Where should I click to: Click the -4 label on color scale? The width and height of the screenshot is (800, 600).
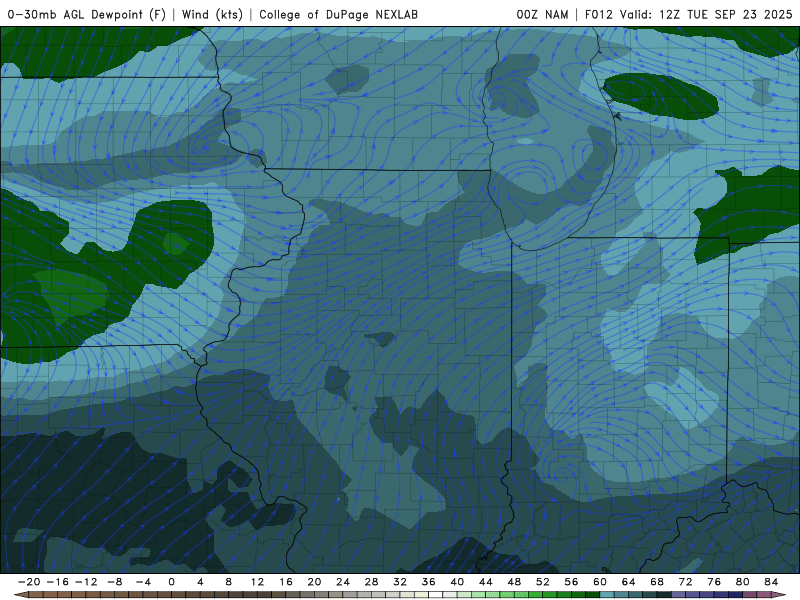tap(143, 582)
